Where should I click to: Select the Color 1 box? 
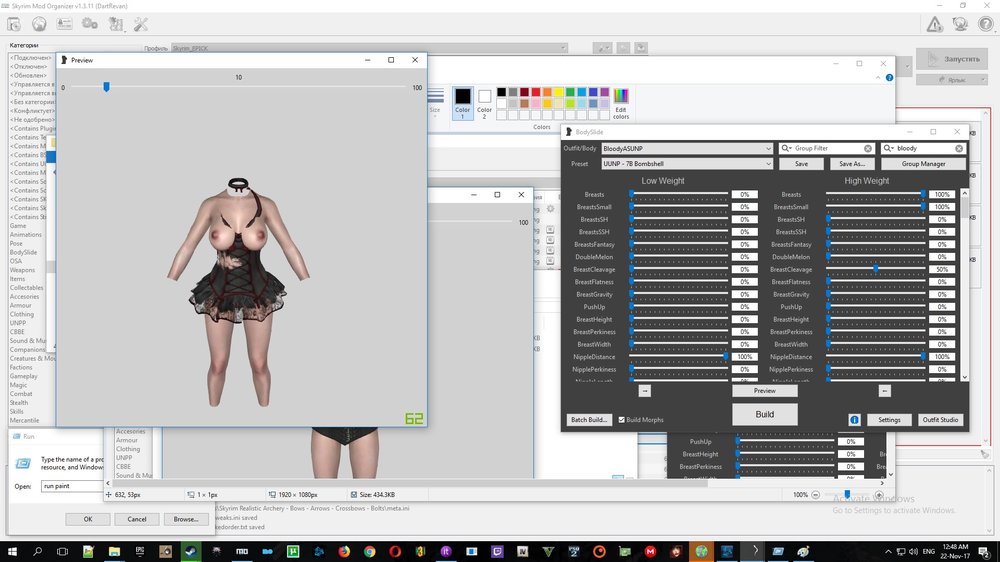point(462,103)
